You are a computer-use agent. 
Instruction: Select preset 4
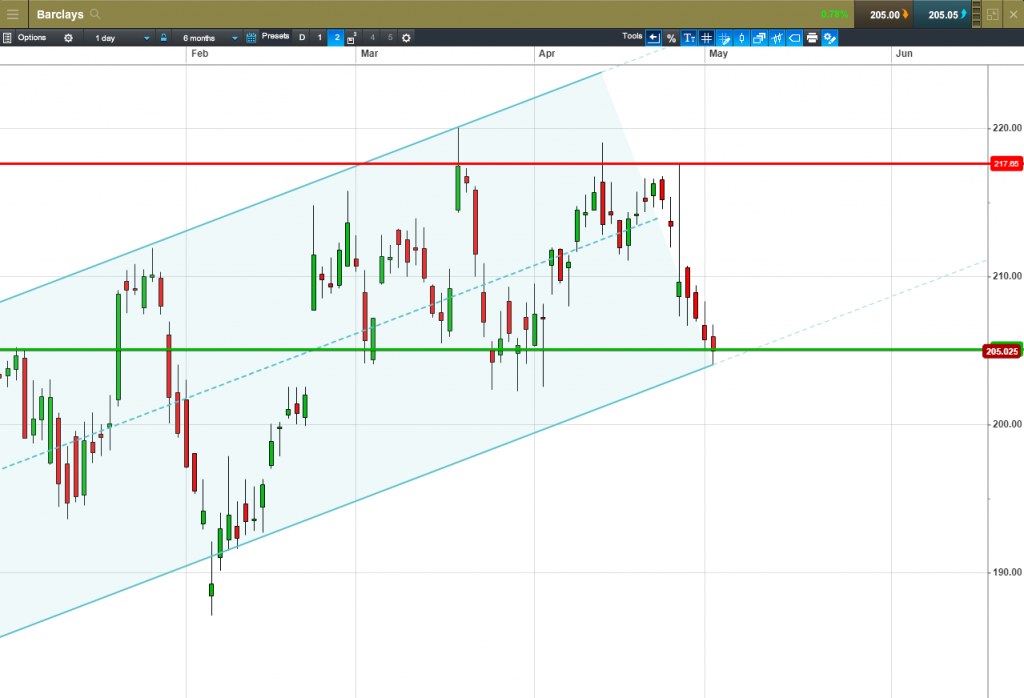(373, 38)
